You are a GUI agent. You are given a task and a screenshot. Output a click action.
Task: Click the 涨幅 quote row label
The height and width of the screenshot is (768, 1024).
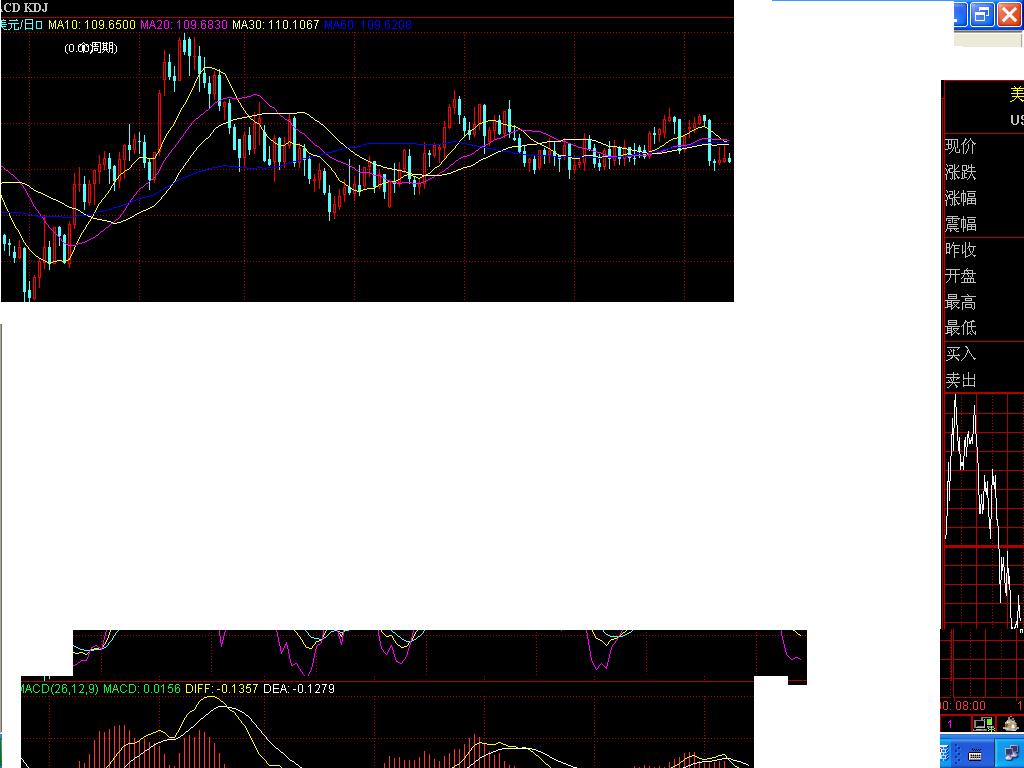[961, 198]
